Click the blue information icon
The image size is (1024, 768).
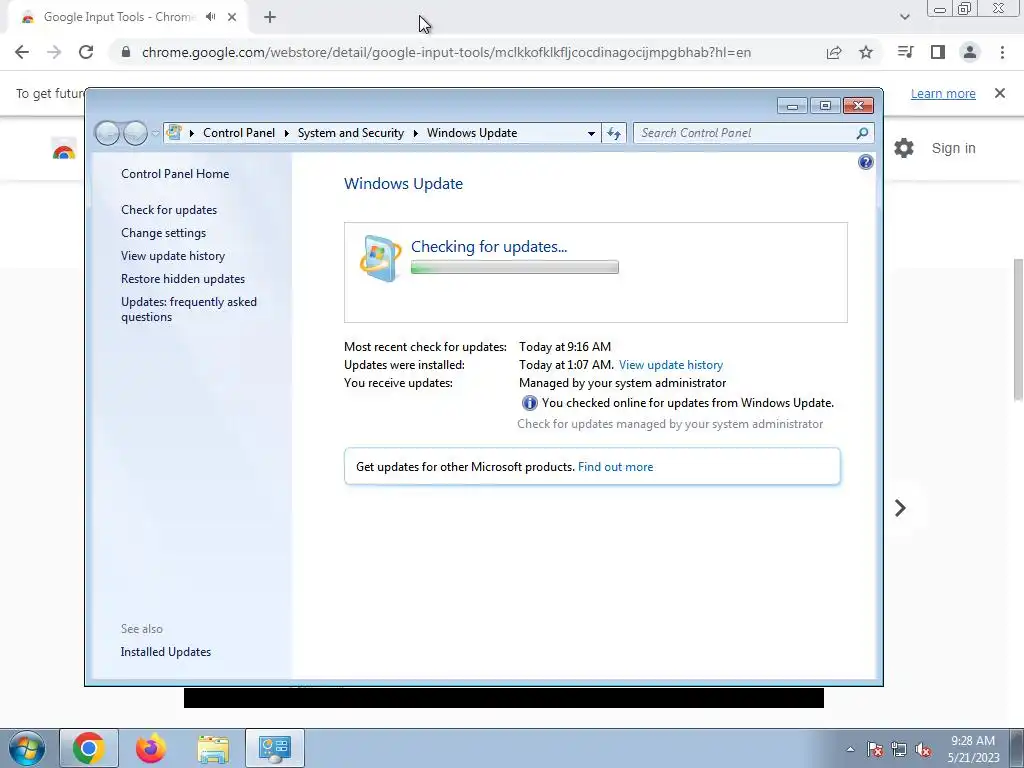[x=530, y=403]
